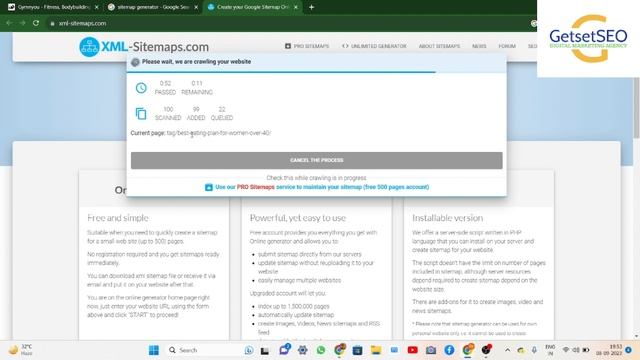Open the taskbar clock and date
Image resolution: width=640 pixels, height=360 pixels.
(609, 350)
